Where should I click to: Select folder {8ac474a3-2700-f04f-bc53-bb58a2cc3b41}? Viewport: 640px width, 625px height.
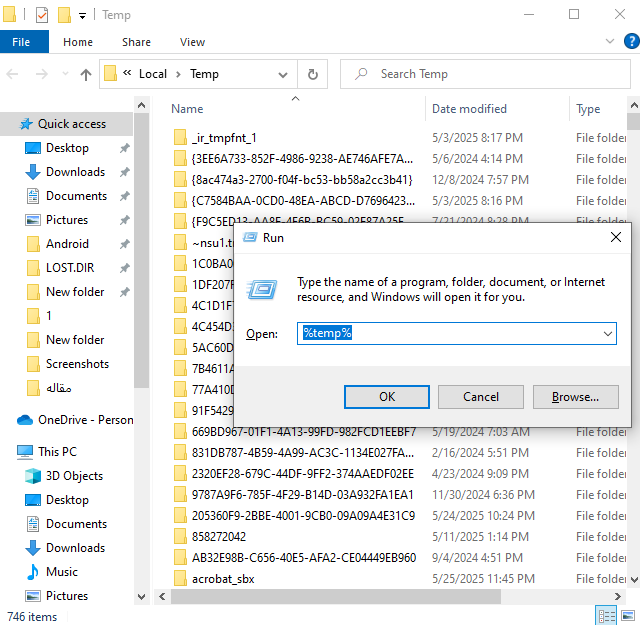[x=302, y=180]
